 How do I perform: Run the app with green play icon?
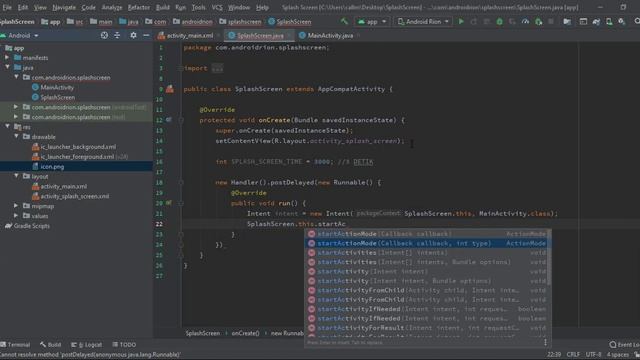pyautogui.click(x=461, y=21)
